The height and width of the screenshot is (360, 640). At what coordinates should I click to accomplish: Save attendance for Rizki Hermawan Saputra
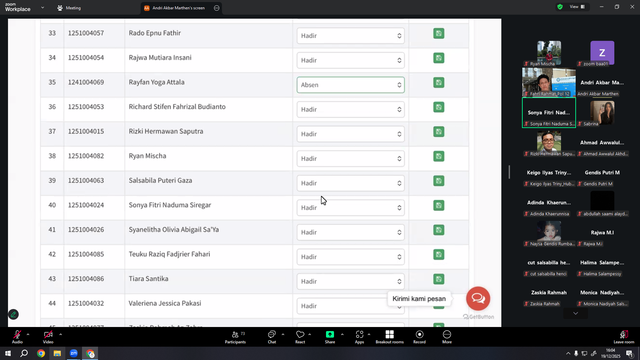[439, 132]
